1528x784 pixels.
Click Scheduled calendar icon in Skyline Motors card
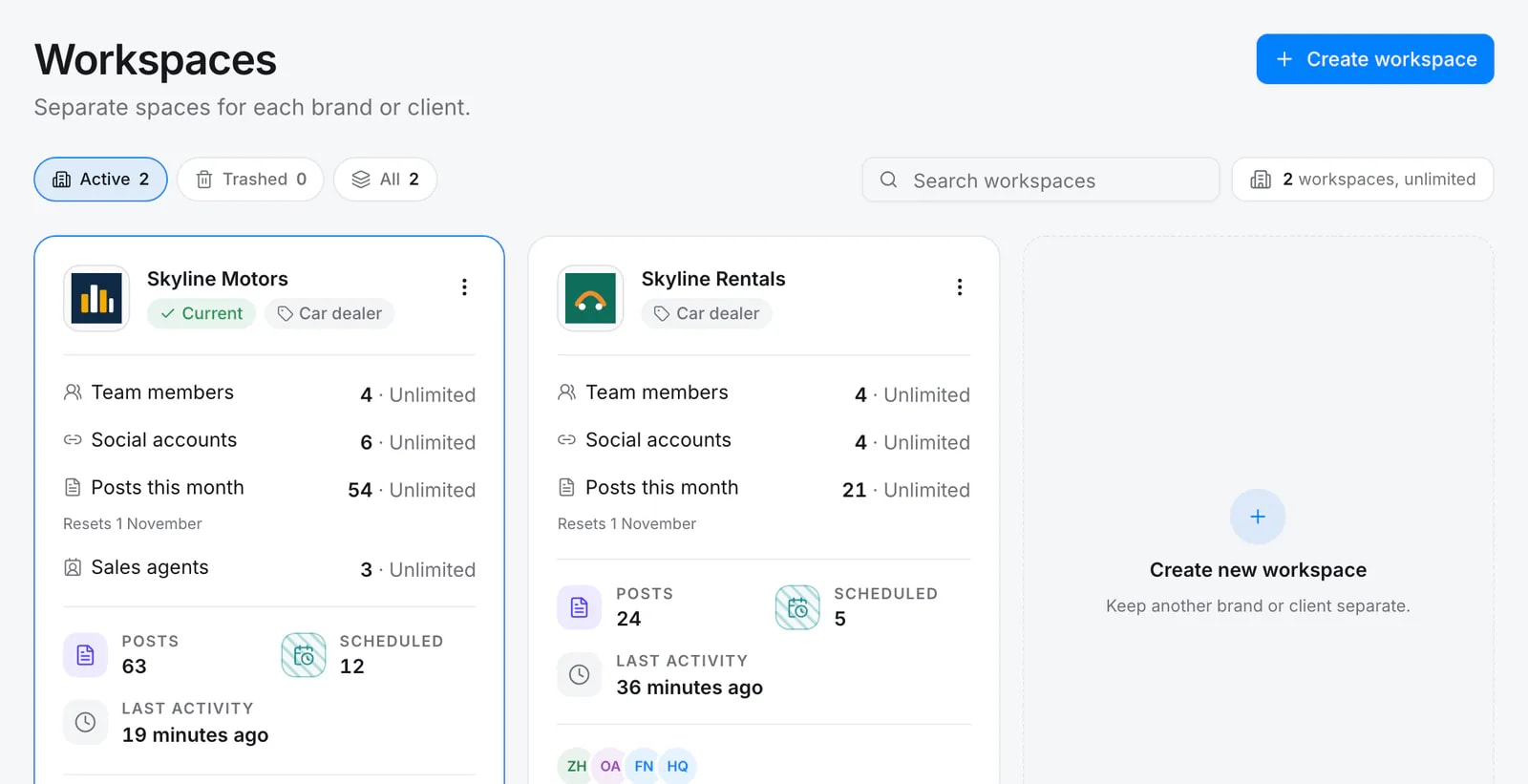coord(304,655)
